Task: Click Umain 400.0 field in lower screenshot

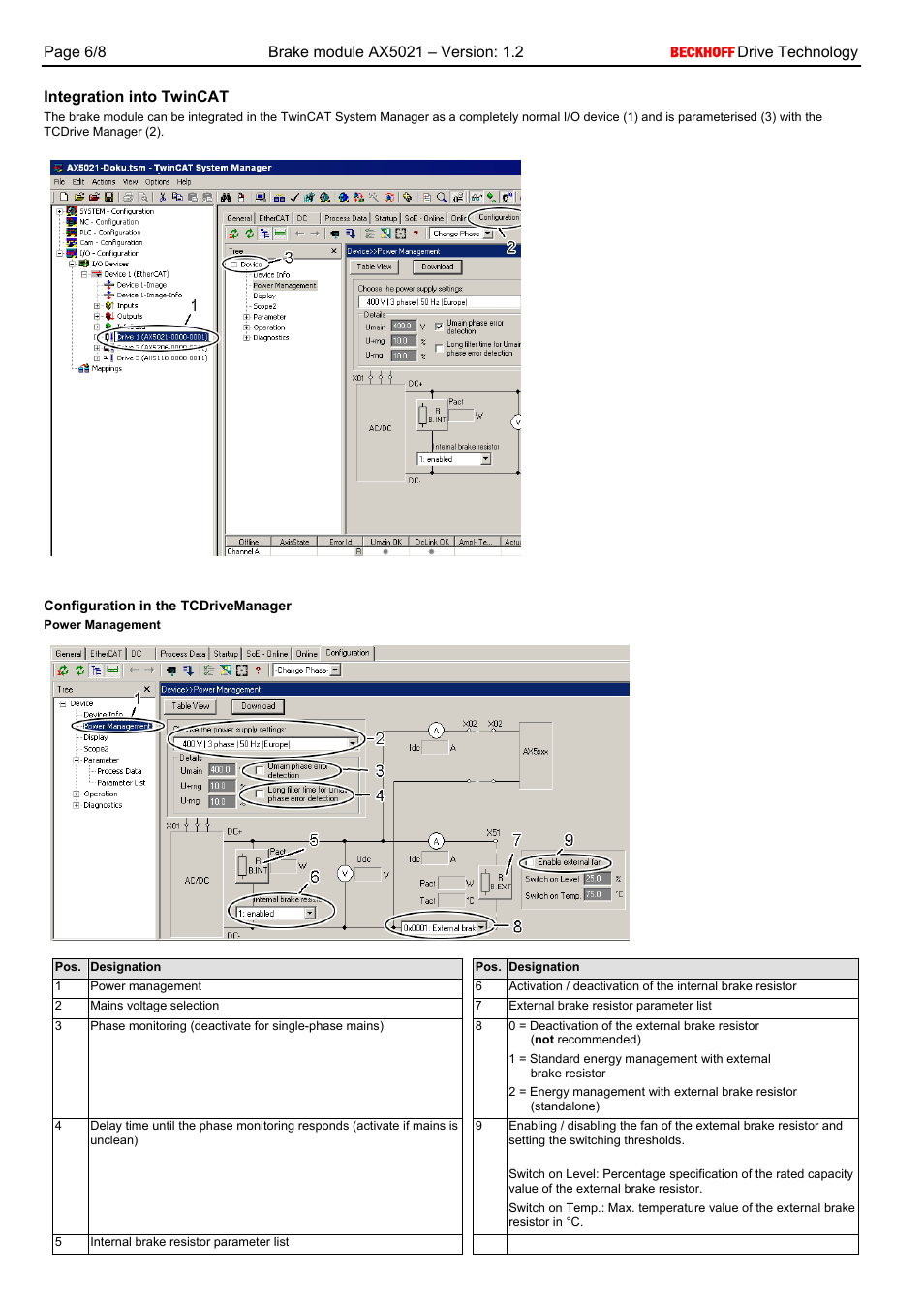Action: pyautogui.click(x=222, y=770)
